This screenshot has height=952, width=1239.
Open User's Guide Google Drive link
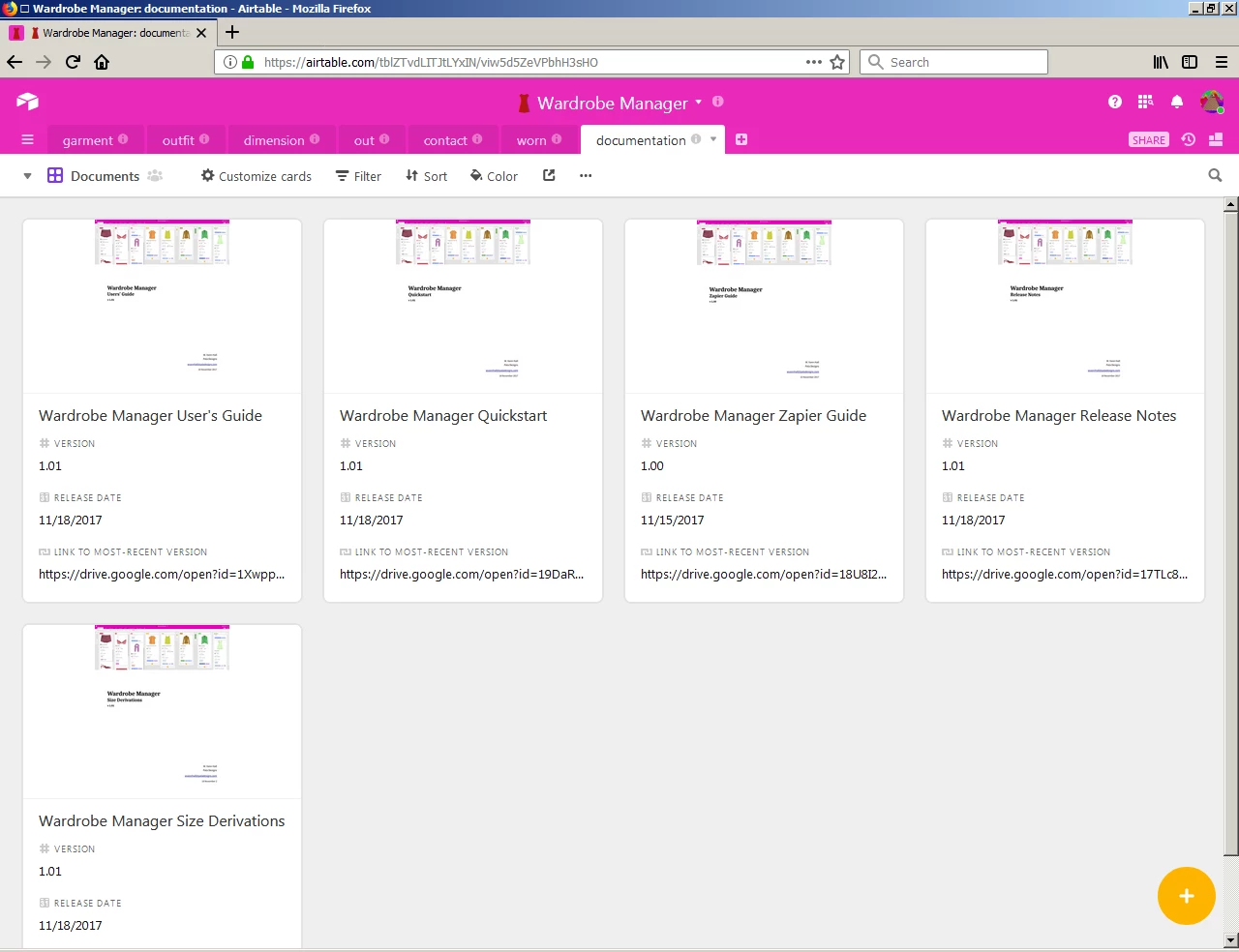[162, 574]
